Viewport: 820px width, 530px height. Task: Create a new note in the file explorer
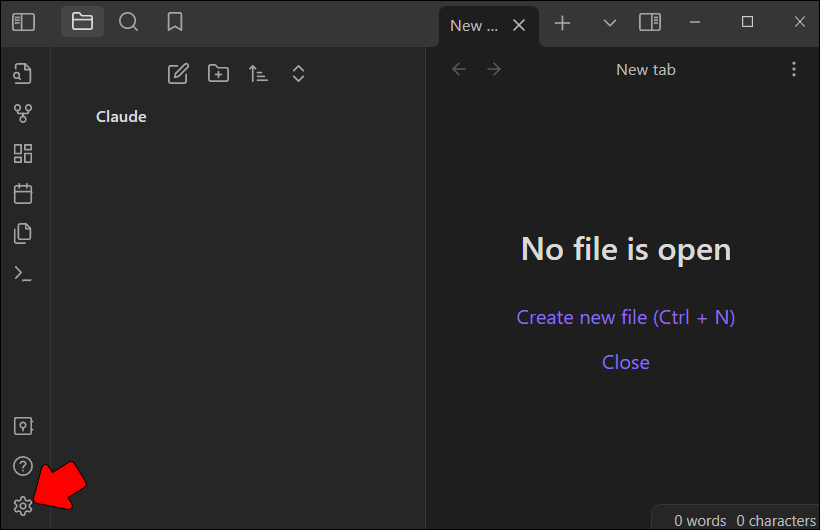[x=178, y=73]
